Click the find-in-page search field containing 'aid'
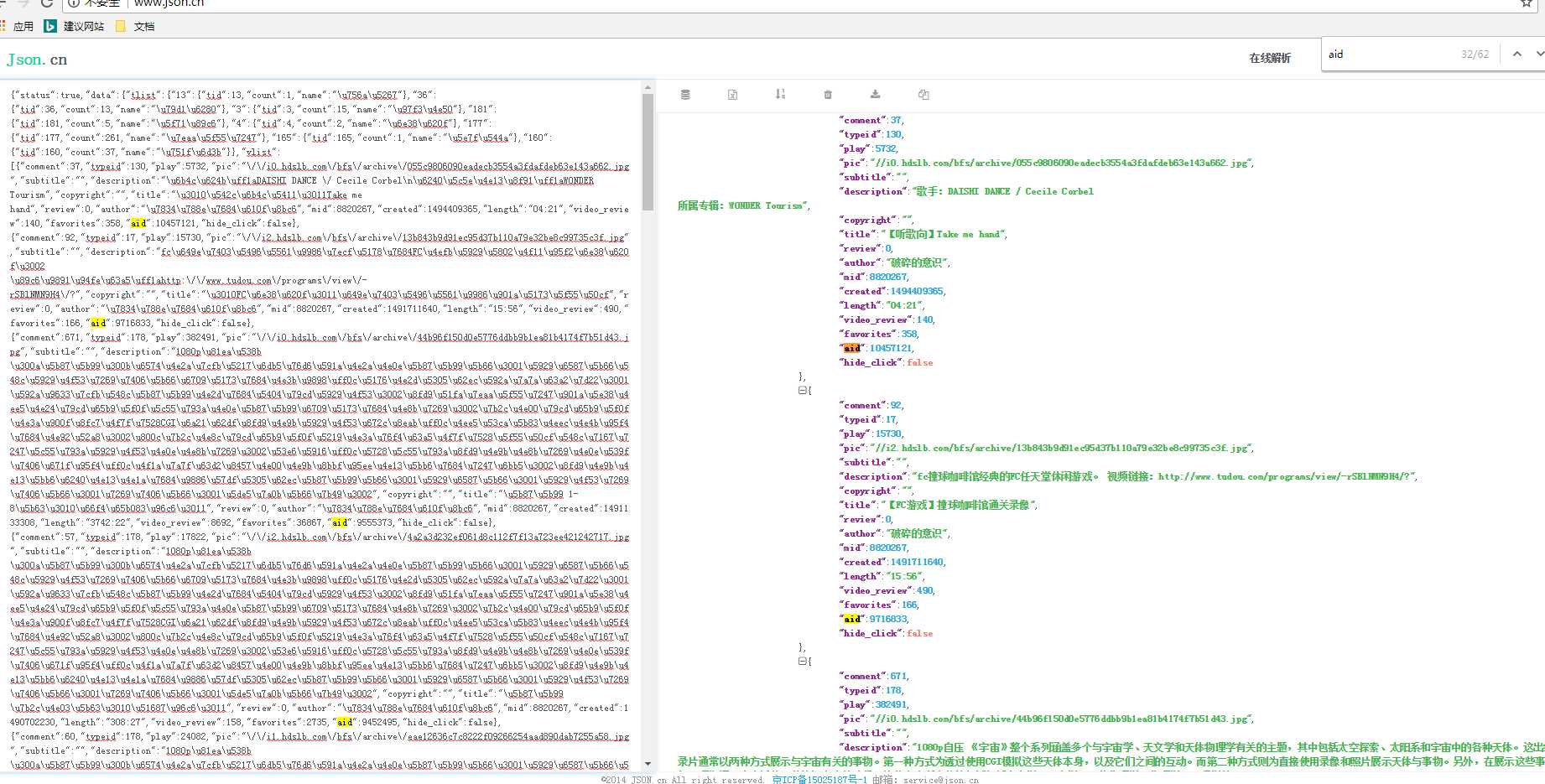Screen dimensions: 1545x784 [1391, 54]
